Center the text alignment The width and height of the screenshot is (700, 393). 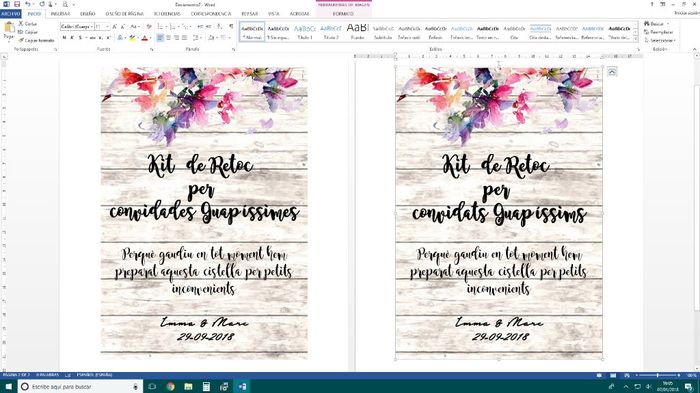(168, 38)
